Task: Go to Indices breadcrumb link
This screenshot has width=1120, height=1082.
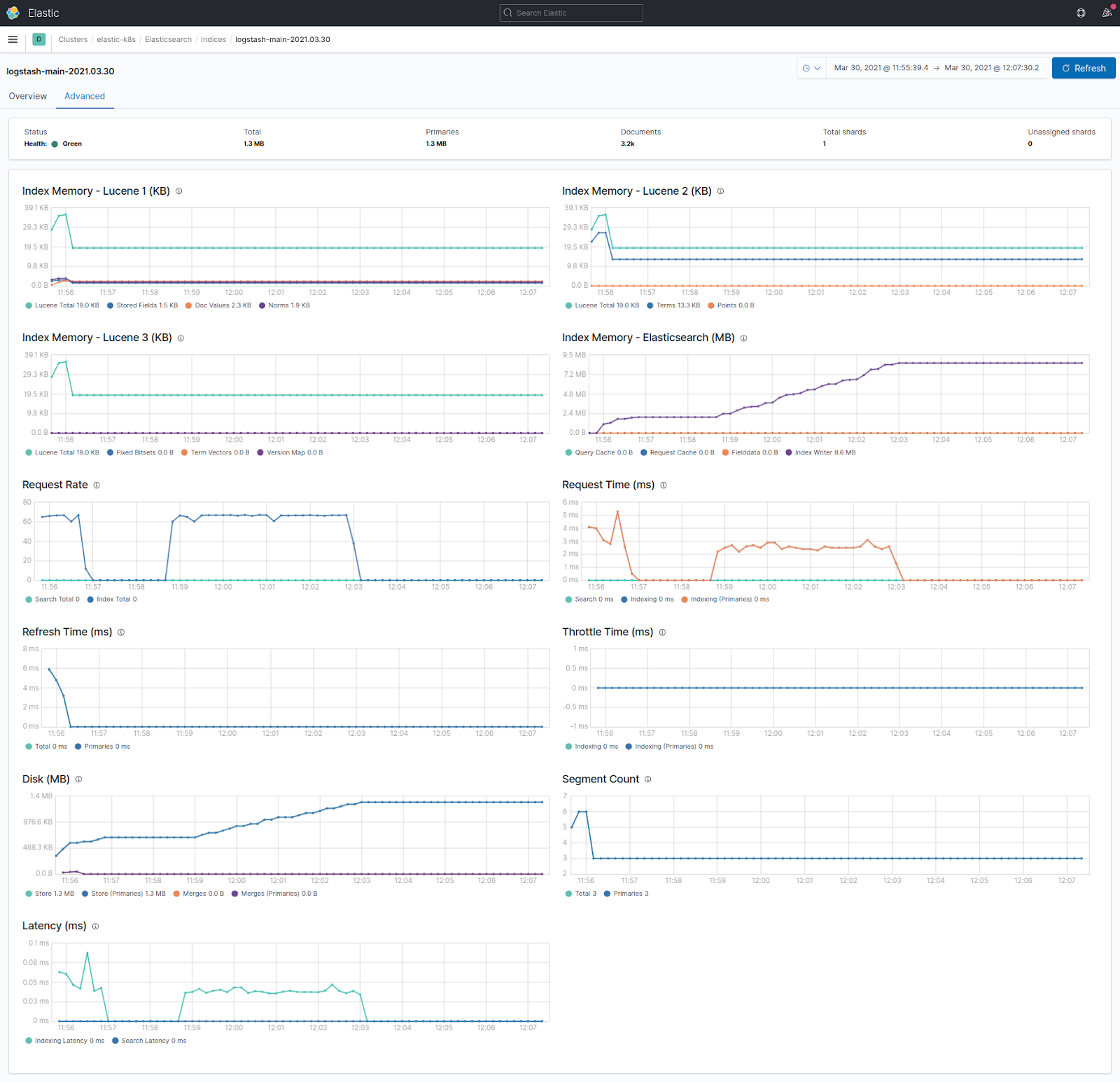Action: (213, 40)
